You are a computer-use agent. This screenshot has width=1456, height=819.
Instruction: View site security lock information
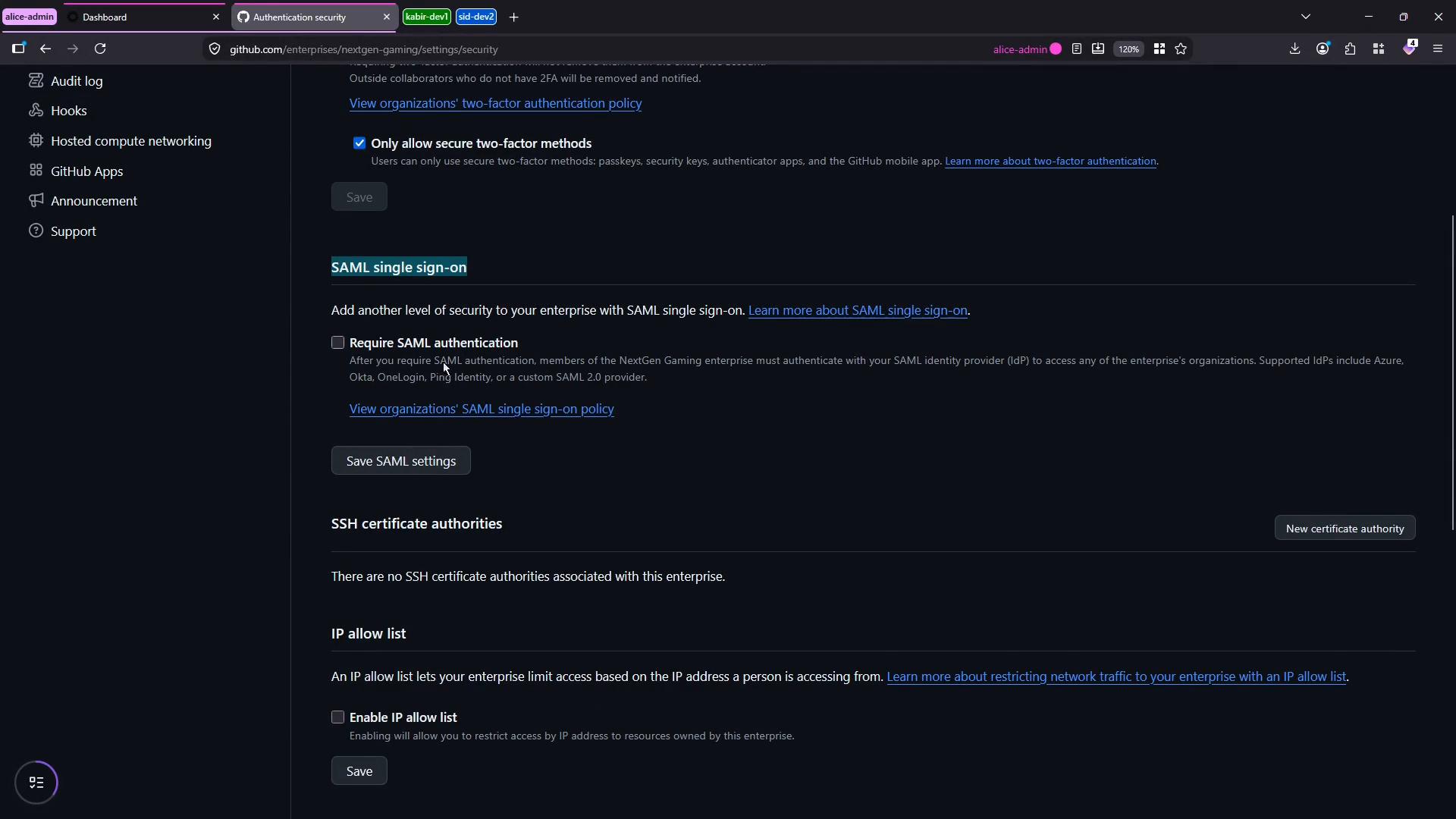[215, 49]
